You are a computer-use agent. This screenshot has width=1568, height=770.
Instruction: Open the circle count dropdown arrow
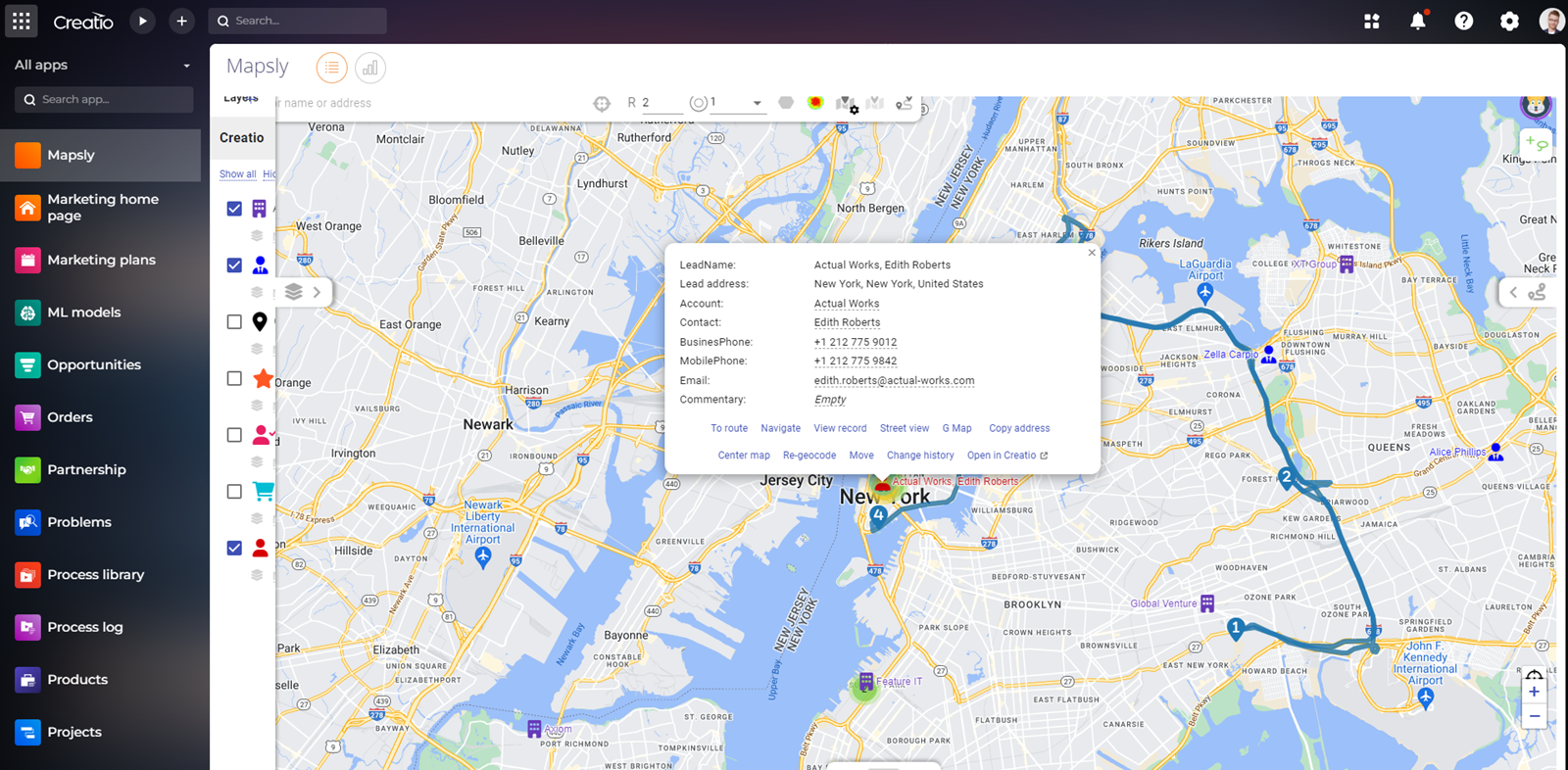tap(757, 103)
